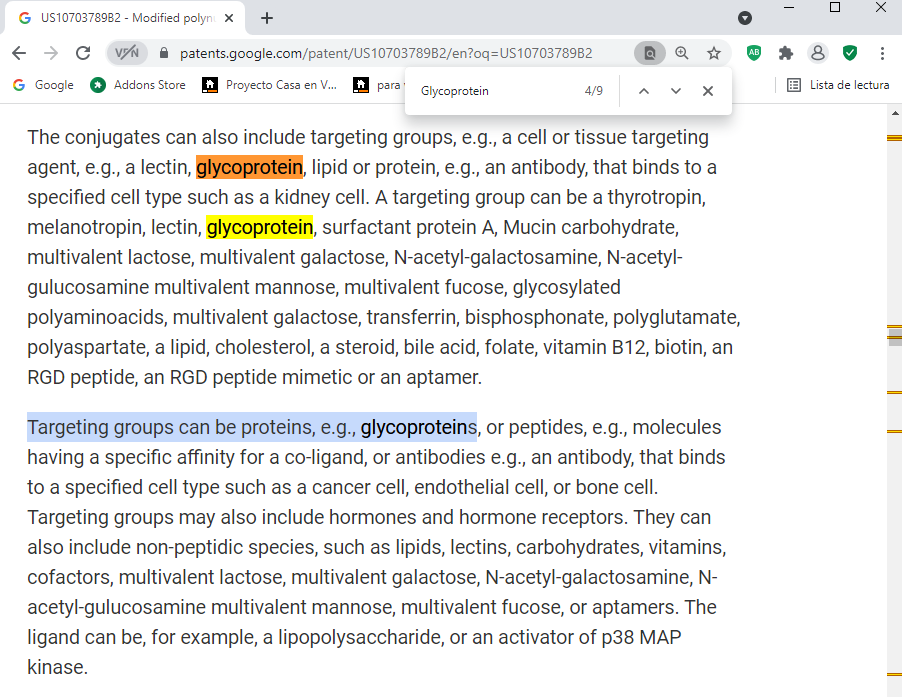The height and width of the screenshot is (697, 902).
Task: Click the Glycoprotein find text field
Action: [495, 91]
